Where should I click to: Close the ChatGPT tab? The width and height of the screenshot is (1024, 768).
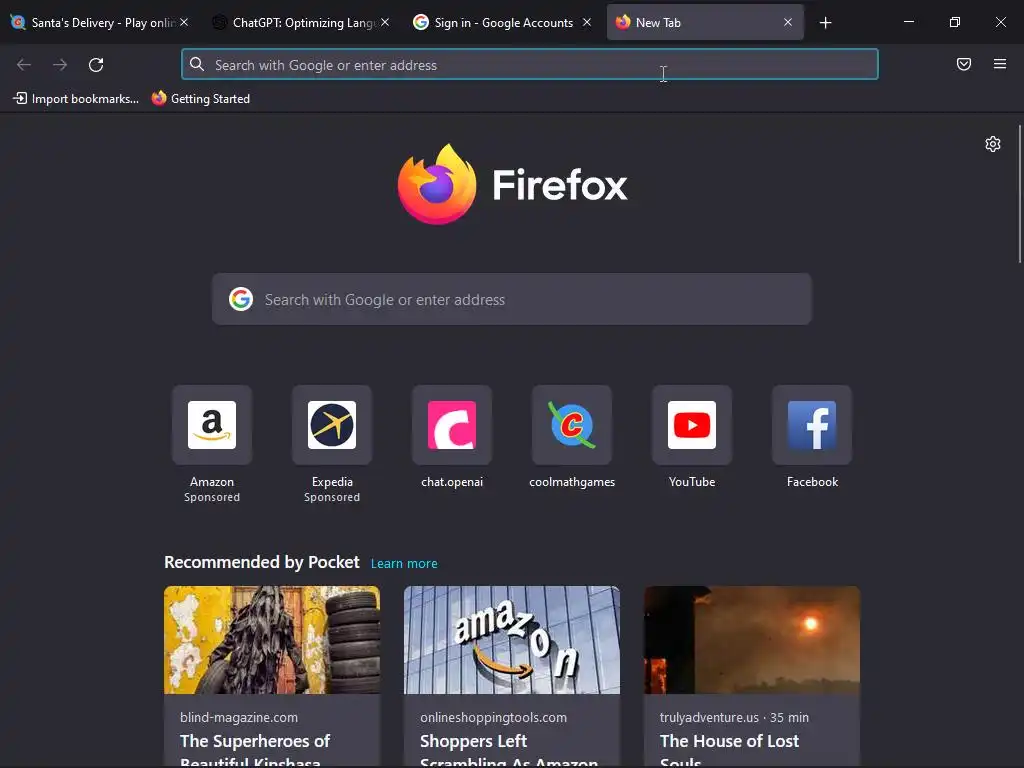[385, 22]
